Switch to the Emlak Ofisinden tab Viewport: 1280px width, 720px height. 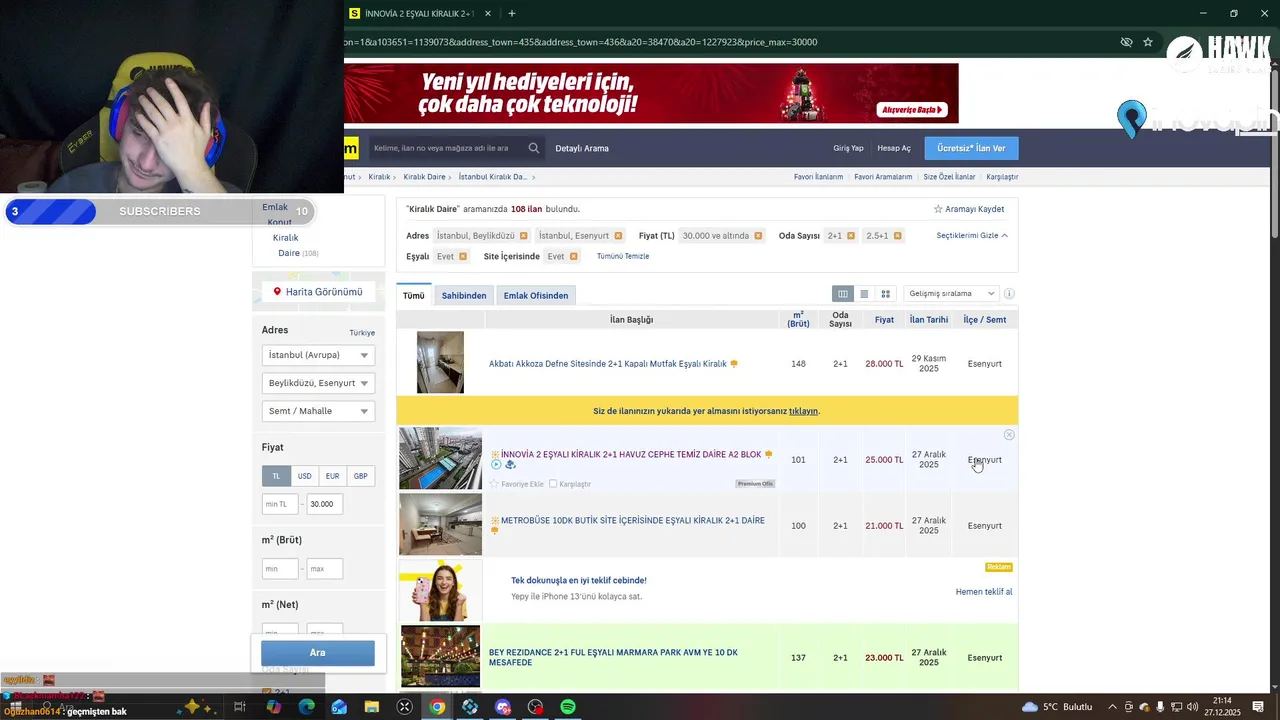click(x=536, y=295)
